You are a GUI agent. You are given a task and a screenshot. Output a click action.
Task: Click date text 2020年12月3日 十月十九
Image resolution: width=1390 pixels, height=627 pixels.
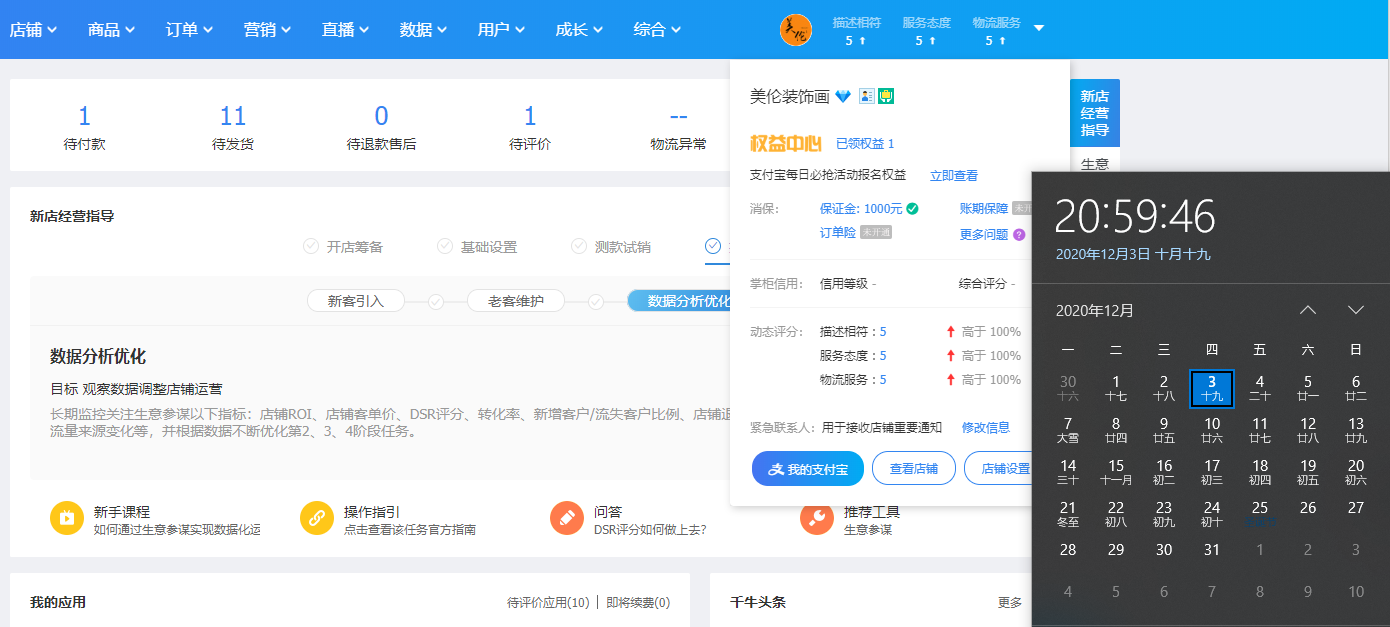pos(1133,255)
